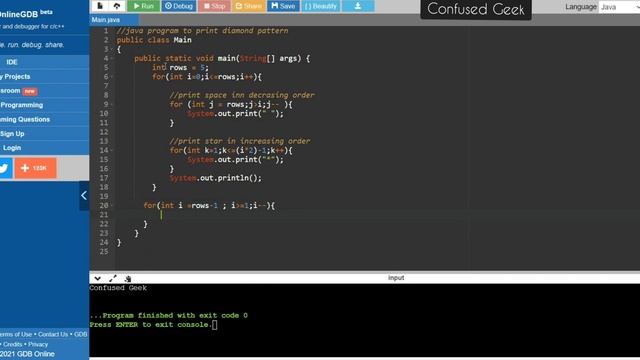Create a new file with the file icon
Viewport: 640px width, 360px height.
(x=100, y=6)
